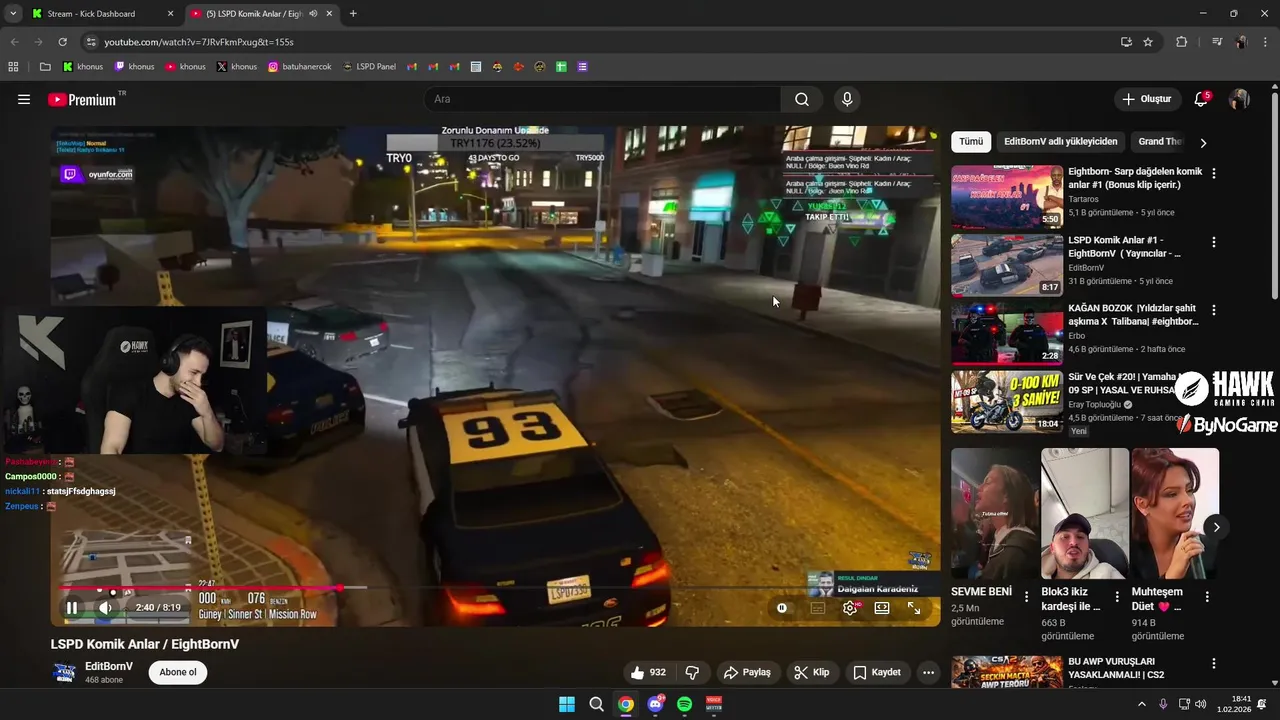
Task: Open options for 'BU AWP VURUŞLARI' video
Action: coord(1214,663)
